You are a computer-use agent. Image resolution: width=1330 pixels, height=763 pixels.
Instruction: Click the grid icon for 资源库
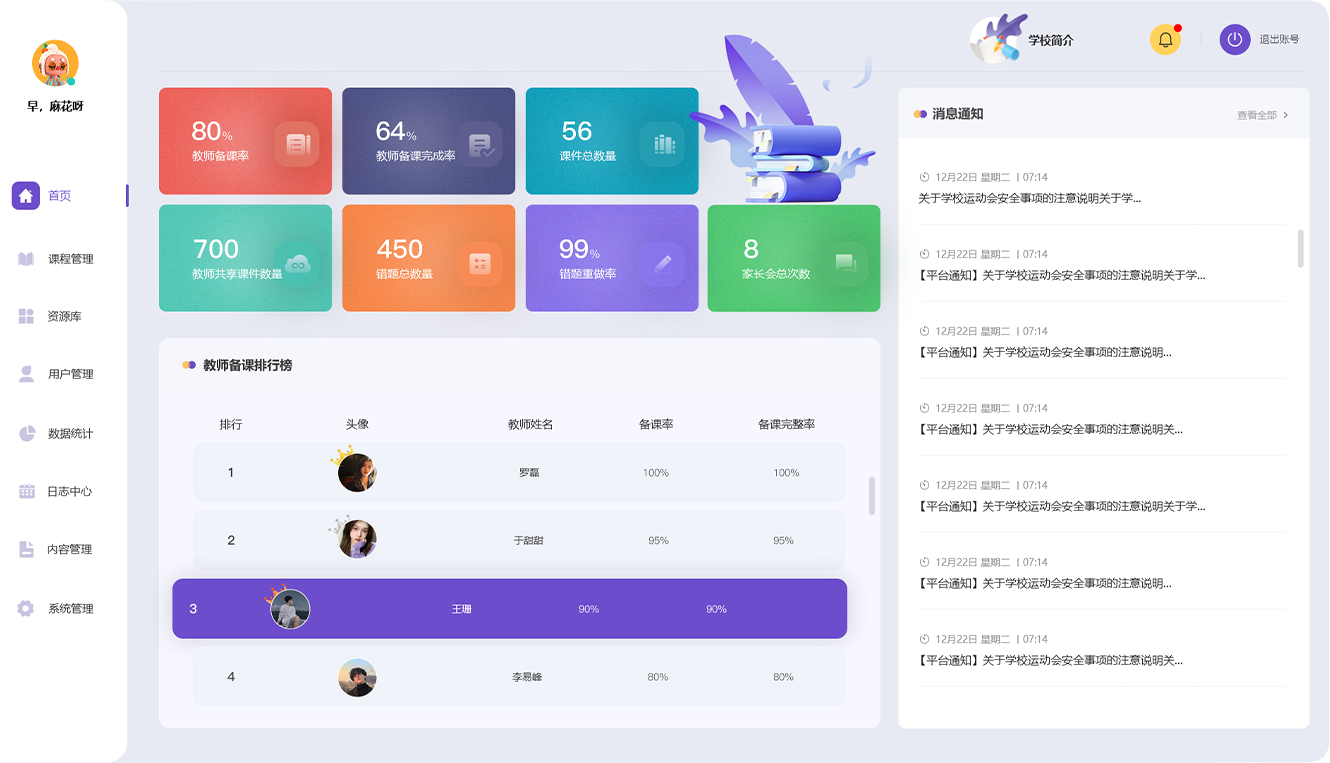[x=26, y=316]
